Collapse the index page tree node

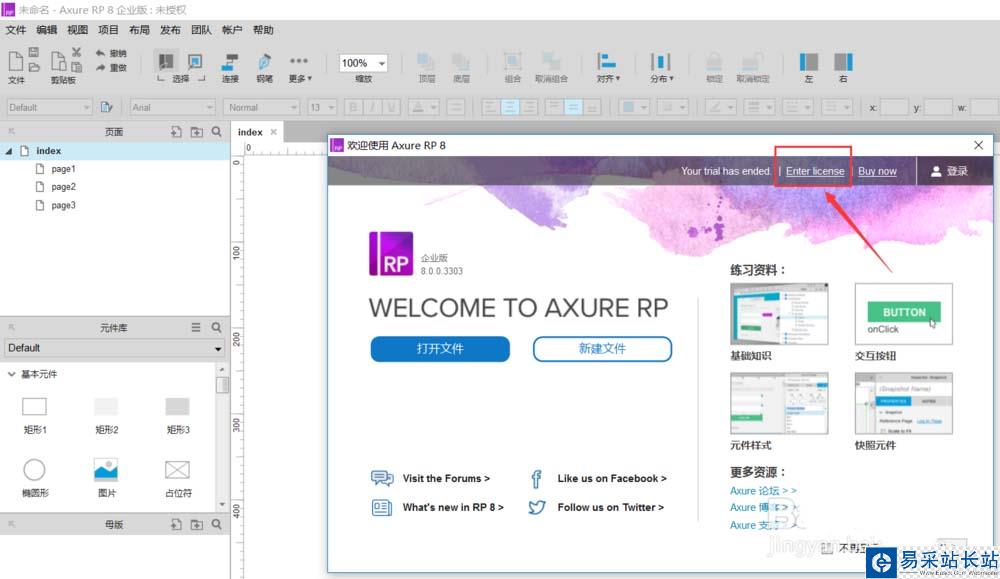pos(9,151)
